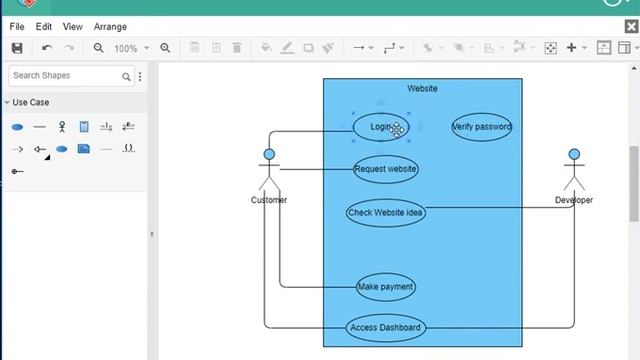Viewport: 640px width, 360px height.
Task: Toggle the Shadow rectangle button
Action: point(309,48)
